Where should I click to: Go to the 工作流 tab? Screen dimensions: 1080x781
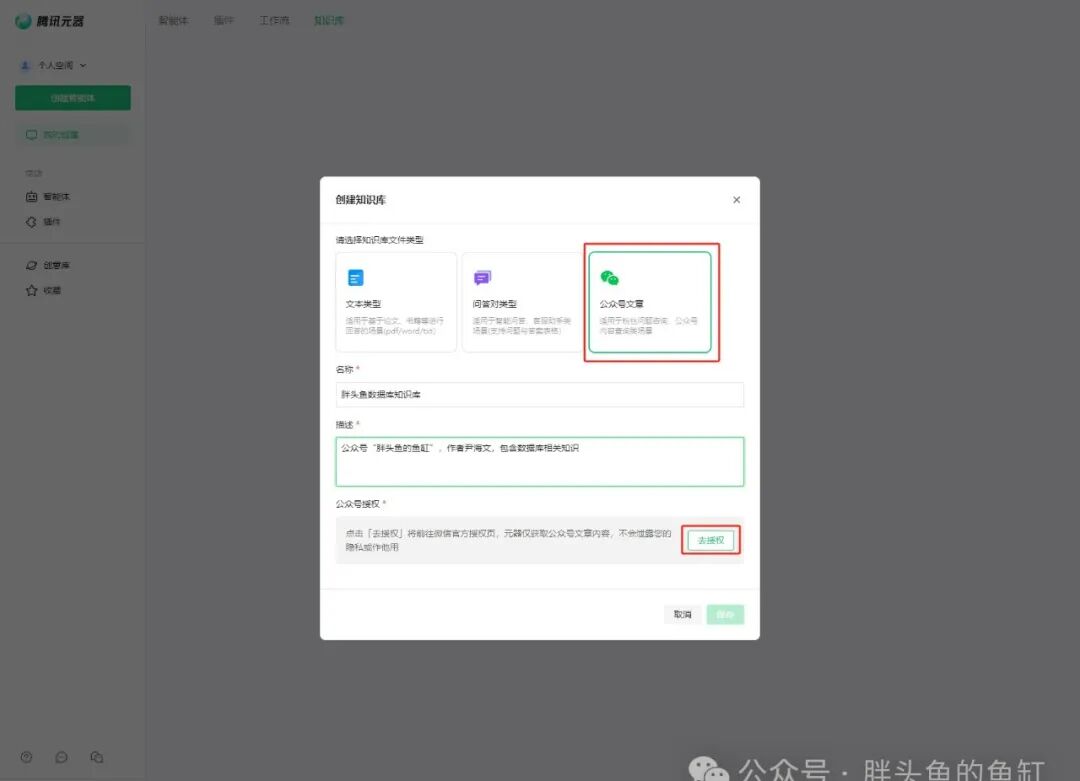pyautogui.click(x=274, y=21)
